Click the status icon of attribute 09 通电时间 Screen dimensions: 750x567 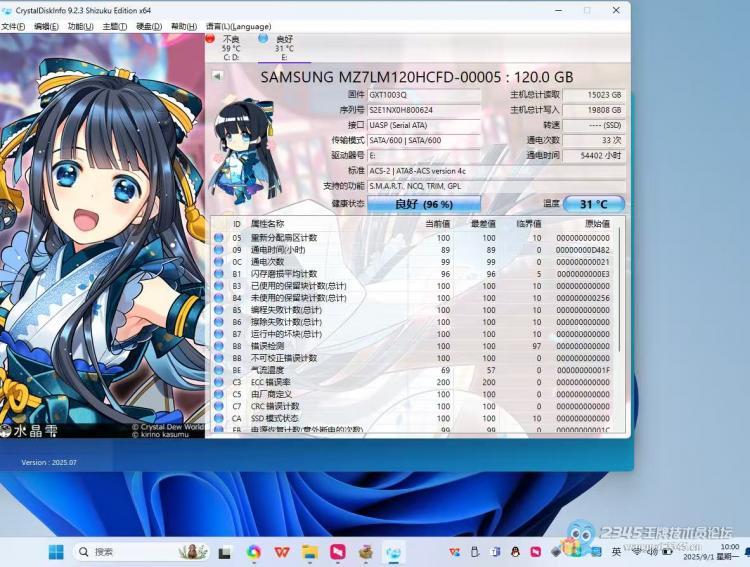[219, 250]
